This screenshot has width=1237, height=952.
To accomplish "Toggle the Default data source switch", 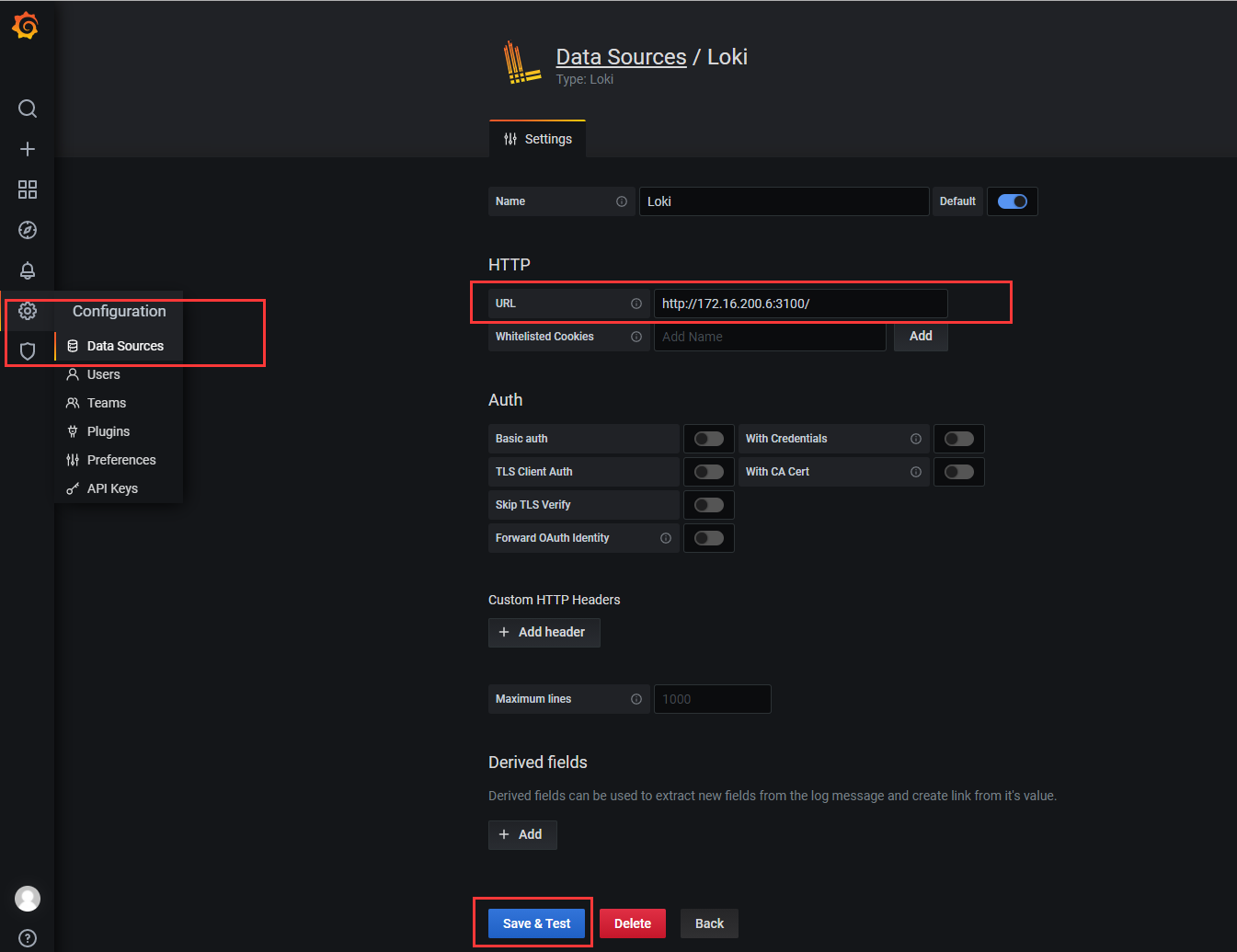I will [1013, 201].
